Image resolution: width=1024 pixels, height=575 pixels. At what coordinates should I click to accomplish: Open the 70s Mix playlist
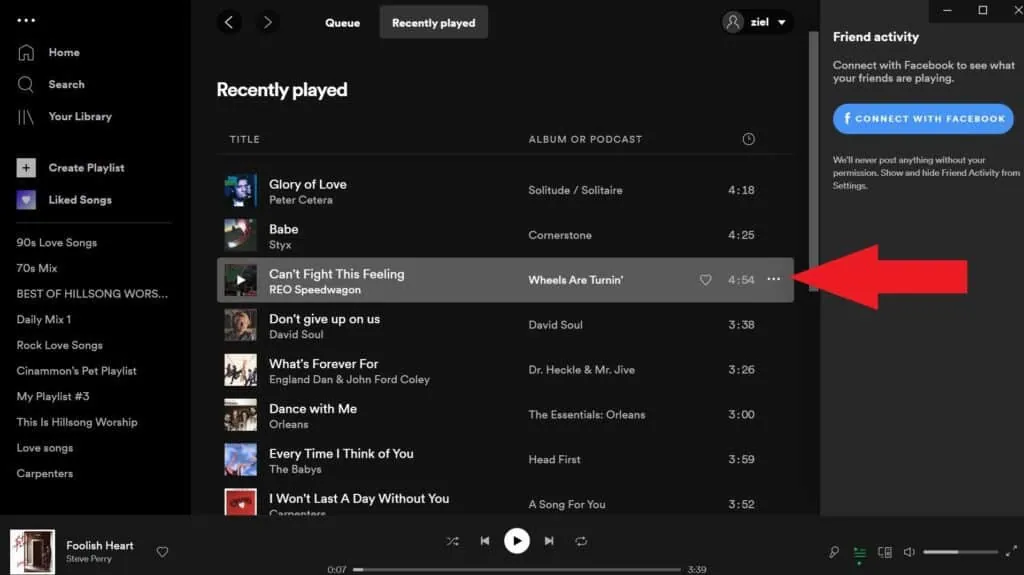click(x=37, y=268)
